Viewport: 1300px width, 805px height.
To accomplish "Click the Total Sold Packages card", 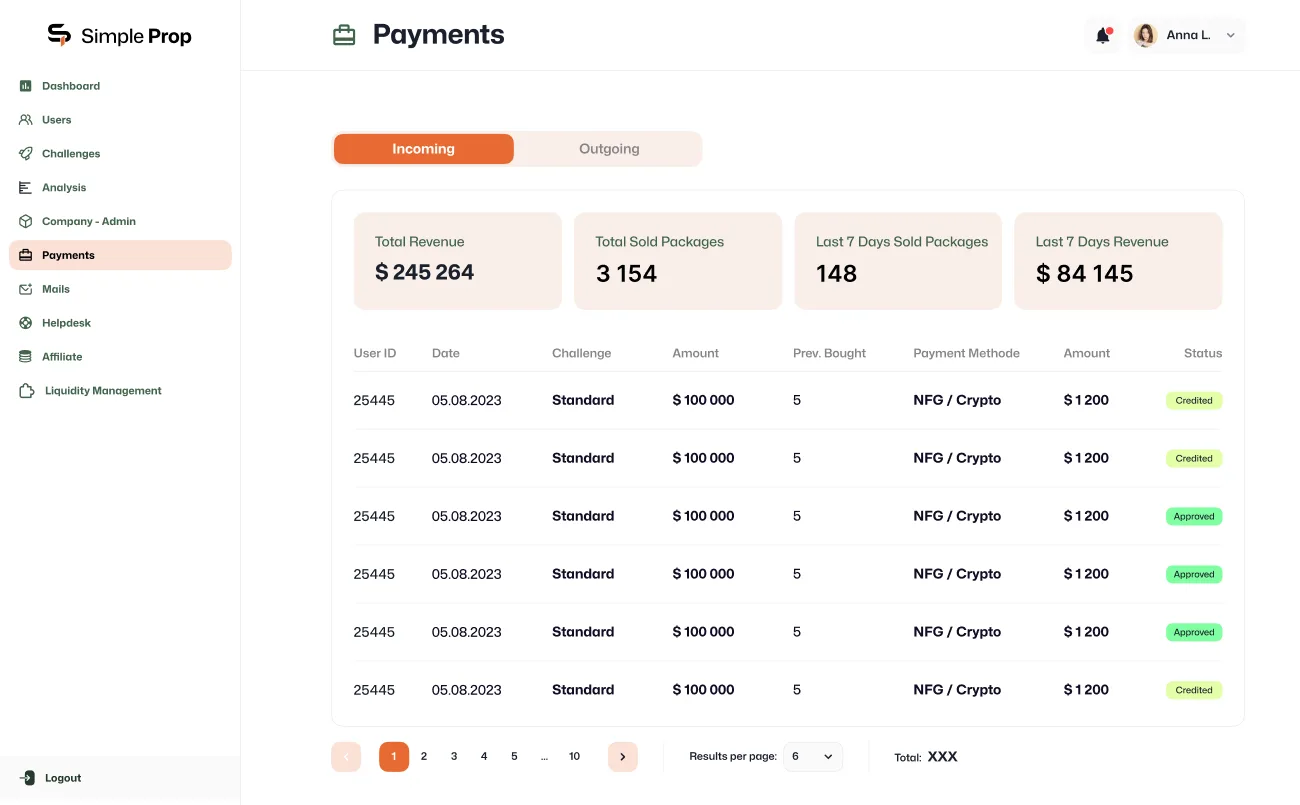I will click(x=678, y=261).
